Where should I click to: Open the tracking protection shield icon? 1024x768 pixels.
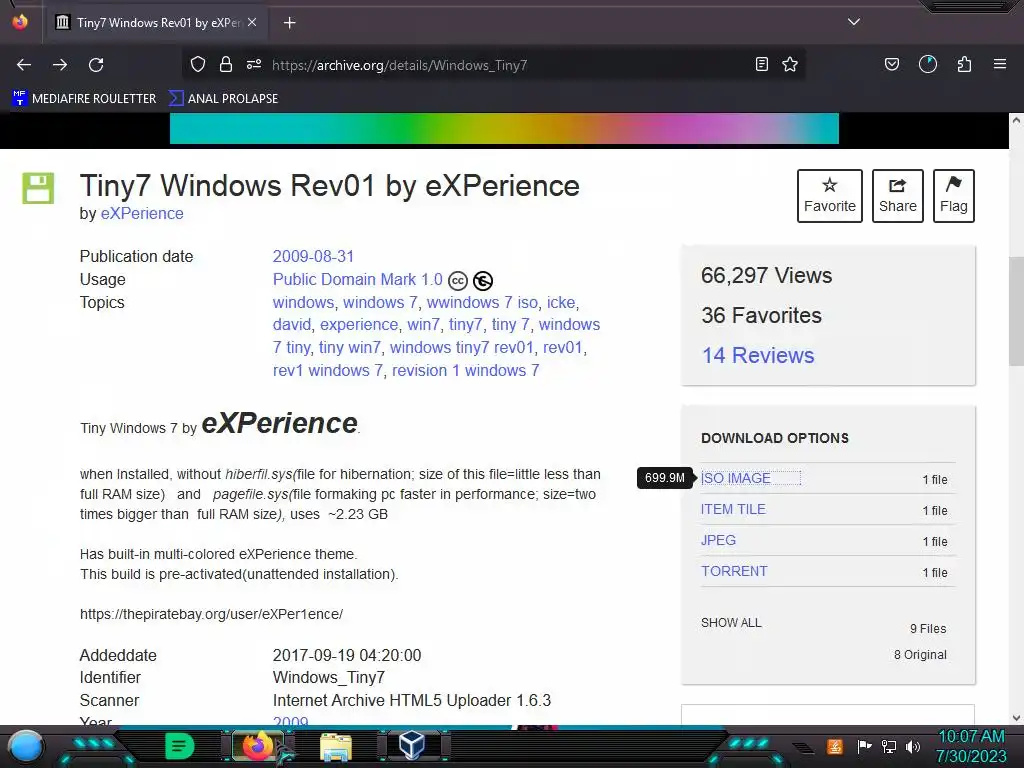click(x=198, y=64)
